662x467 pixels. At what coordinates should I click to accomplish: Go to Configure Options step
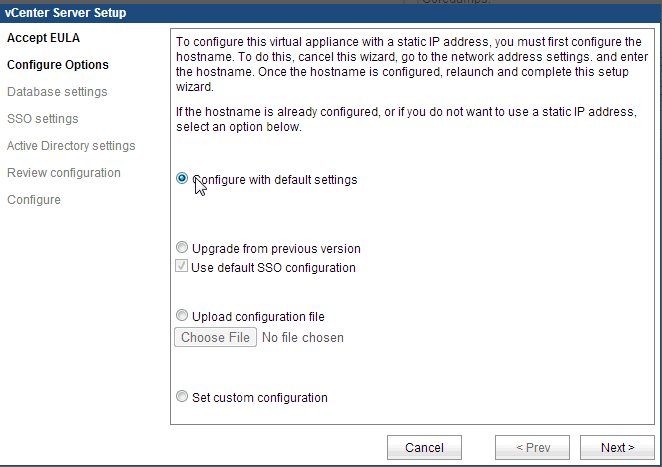(58, 65)
